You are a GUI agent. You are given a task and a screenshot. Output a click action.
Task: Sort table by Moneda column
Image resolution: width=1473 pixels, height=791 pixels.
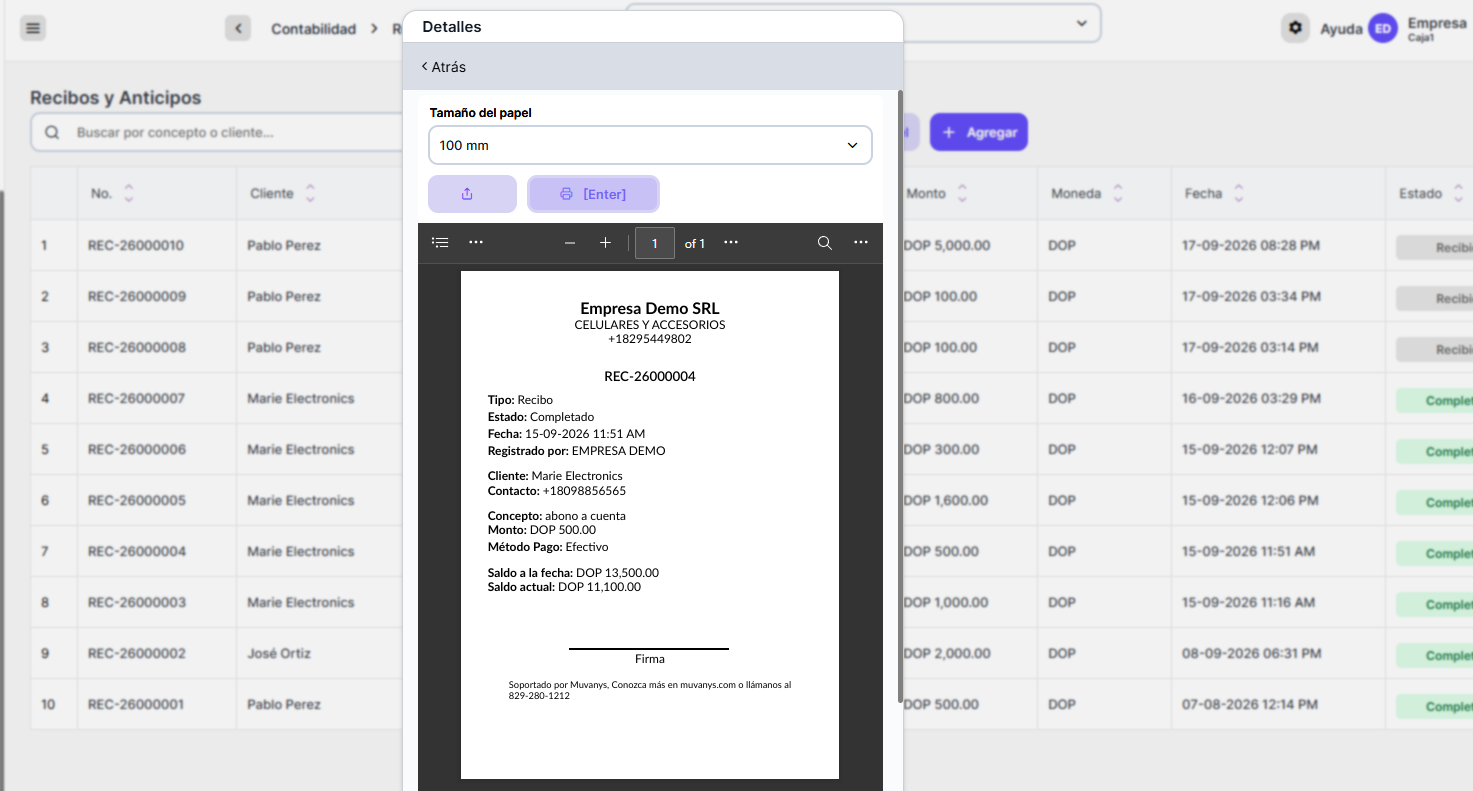coord(1118,194)
